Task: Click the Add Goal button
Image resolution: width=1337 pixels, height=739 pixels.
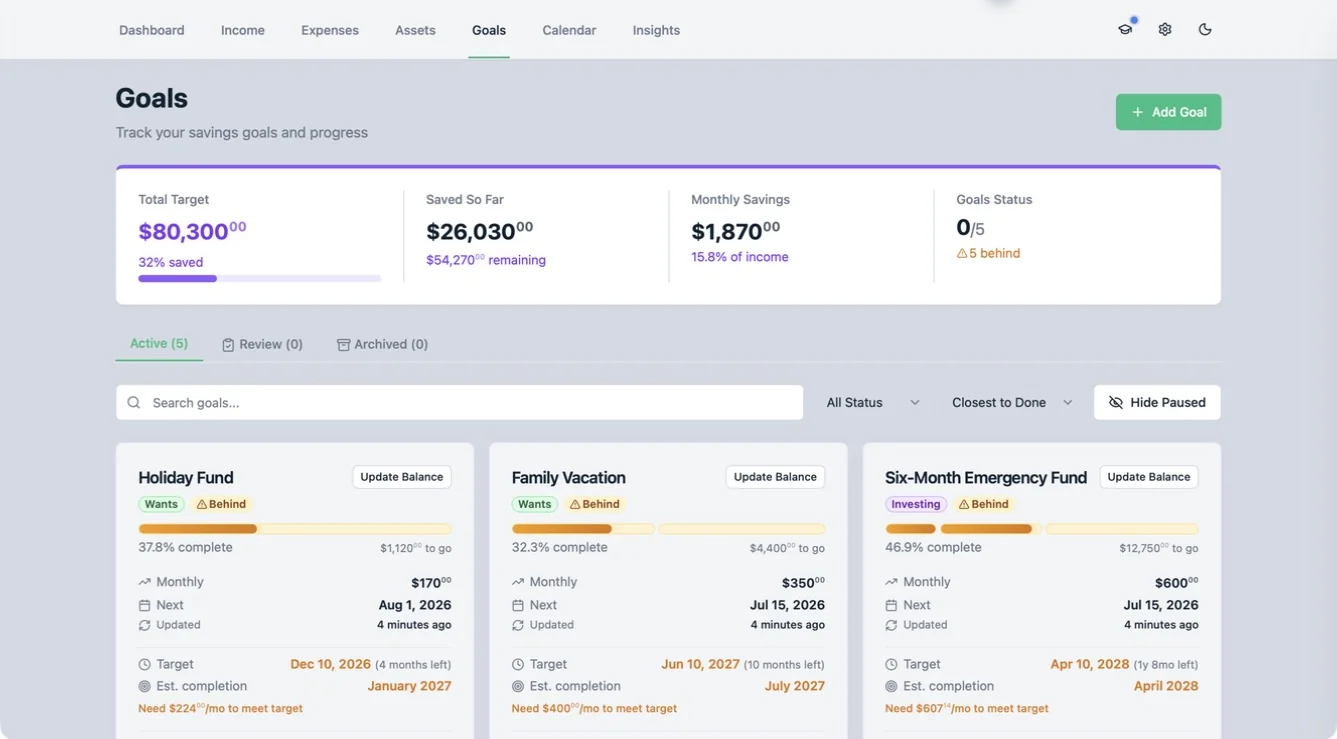Action: (x=1168, y=112)
